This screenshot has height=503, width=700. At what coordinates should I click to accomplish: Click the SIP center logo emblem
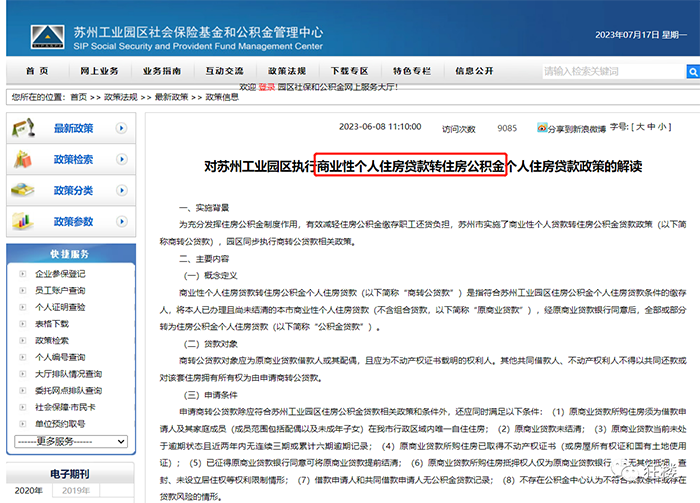pyautogui.click(x=47, y=37)
